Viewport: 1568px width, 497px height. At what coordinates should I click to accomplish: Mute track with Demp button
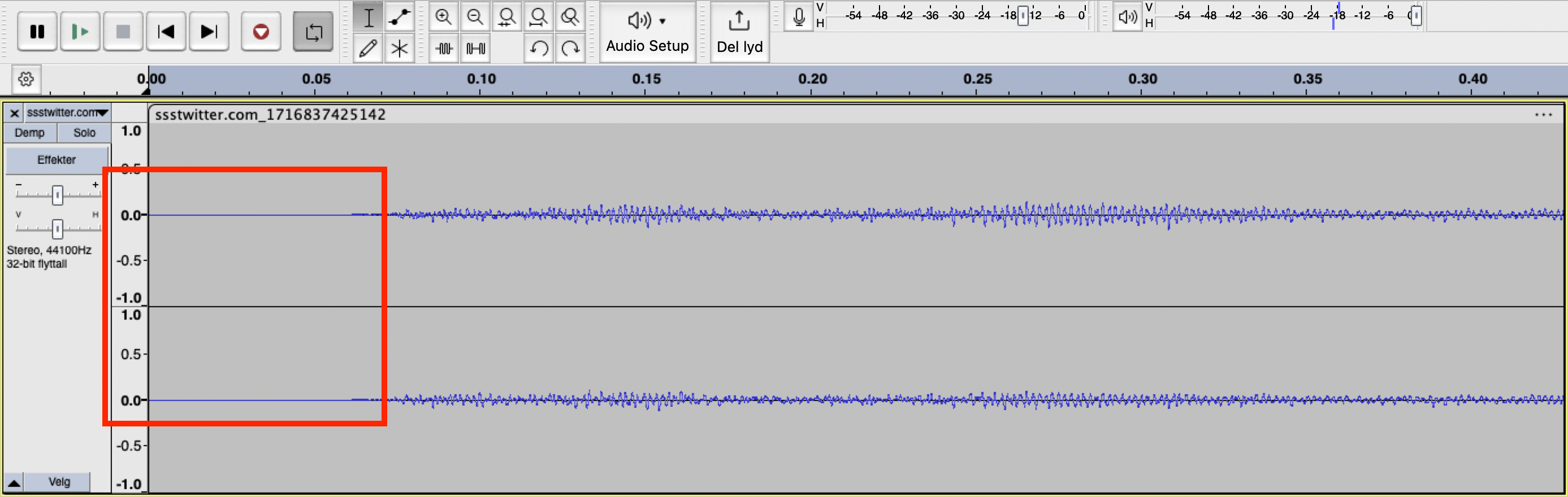30,133
